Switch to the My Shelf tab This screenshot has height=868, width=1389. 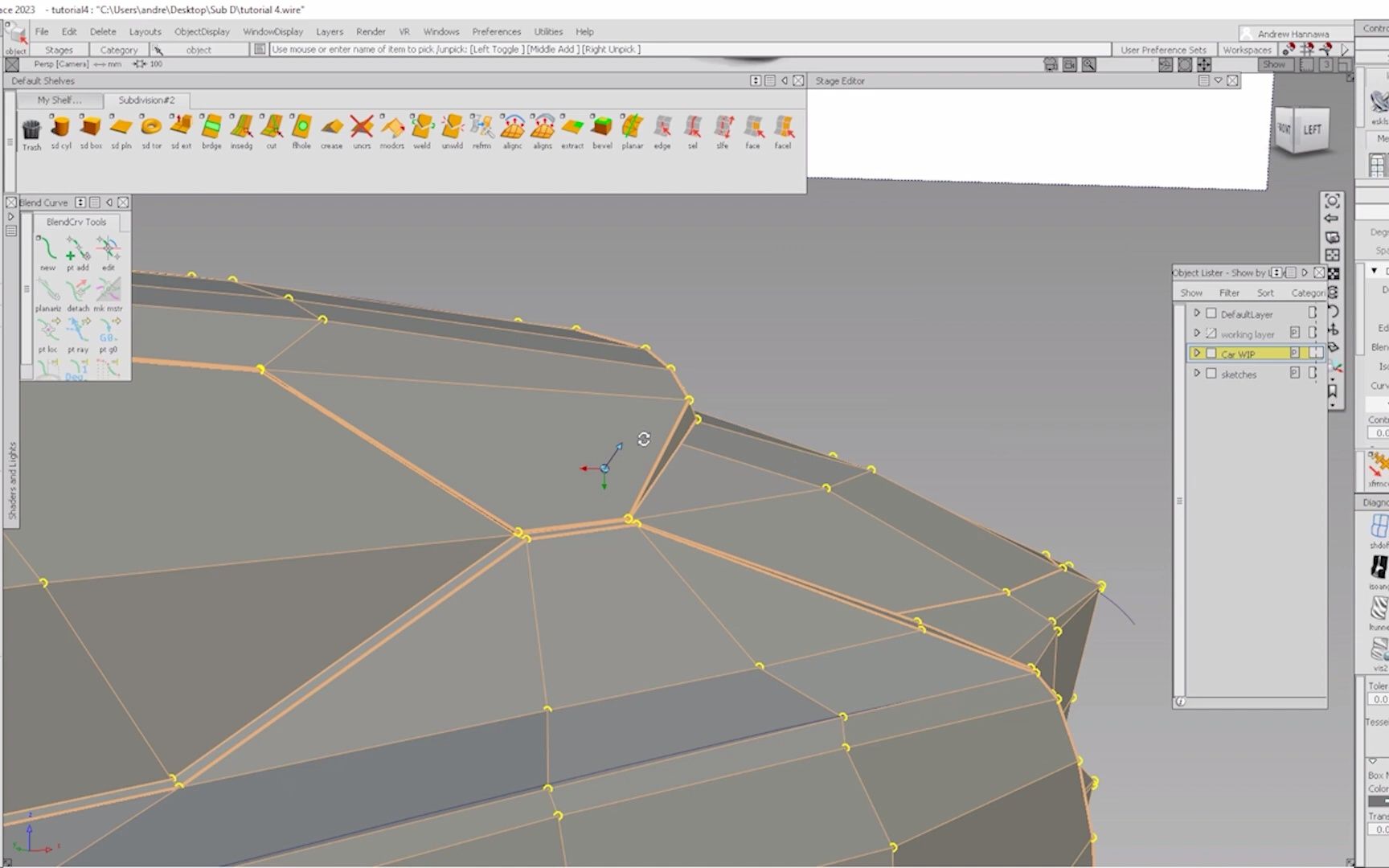(x=58, y=100)
